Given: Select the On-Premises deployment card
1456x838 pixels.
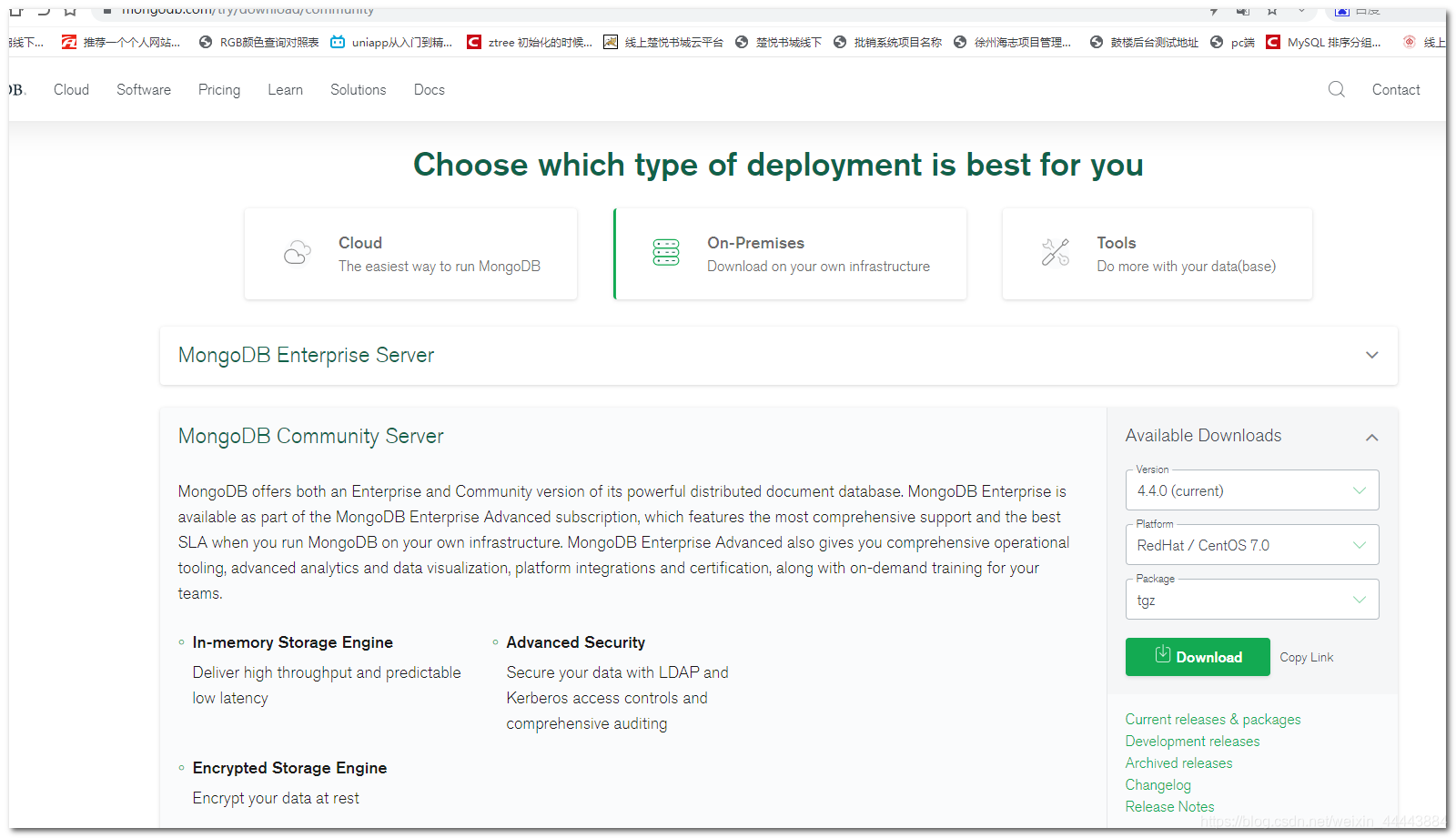Looking at the screenshot, I should pyautogui.click(x=790, y=254).
